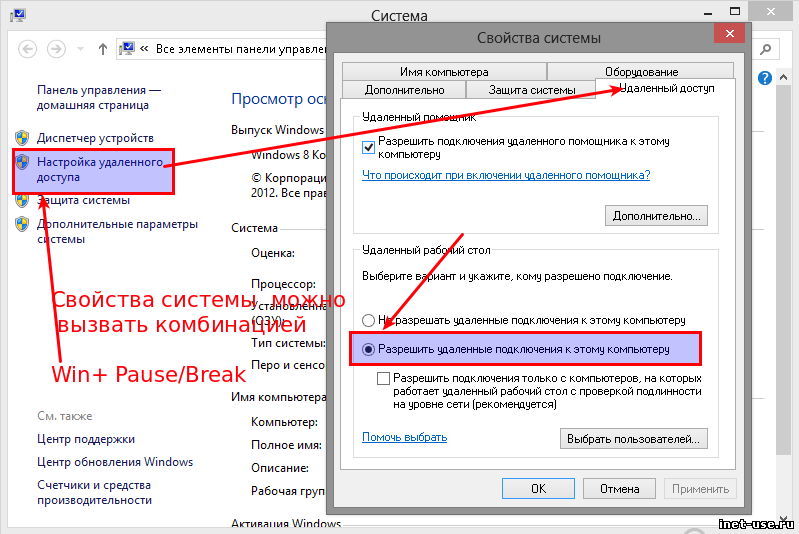Click the Дополнительно... button in remote assistance section
799x534 pixels.
pyautogui.click(x=656, y=216)
